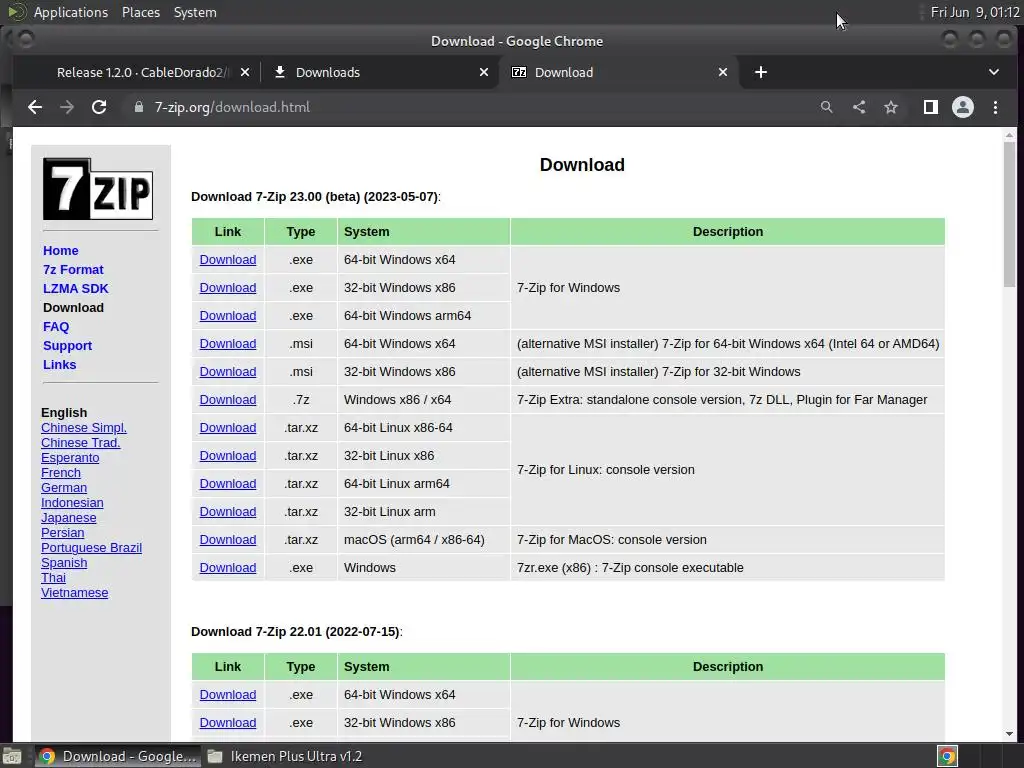Switch to the Downloads tab
This screenshot has height=768, width=1024.
[x=381, y=72]
